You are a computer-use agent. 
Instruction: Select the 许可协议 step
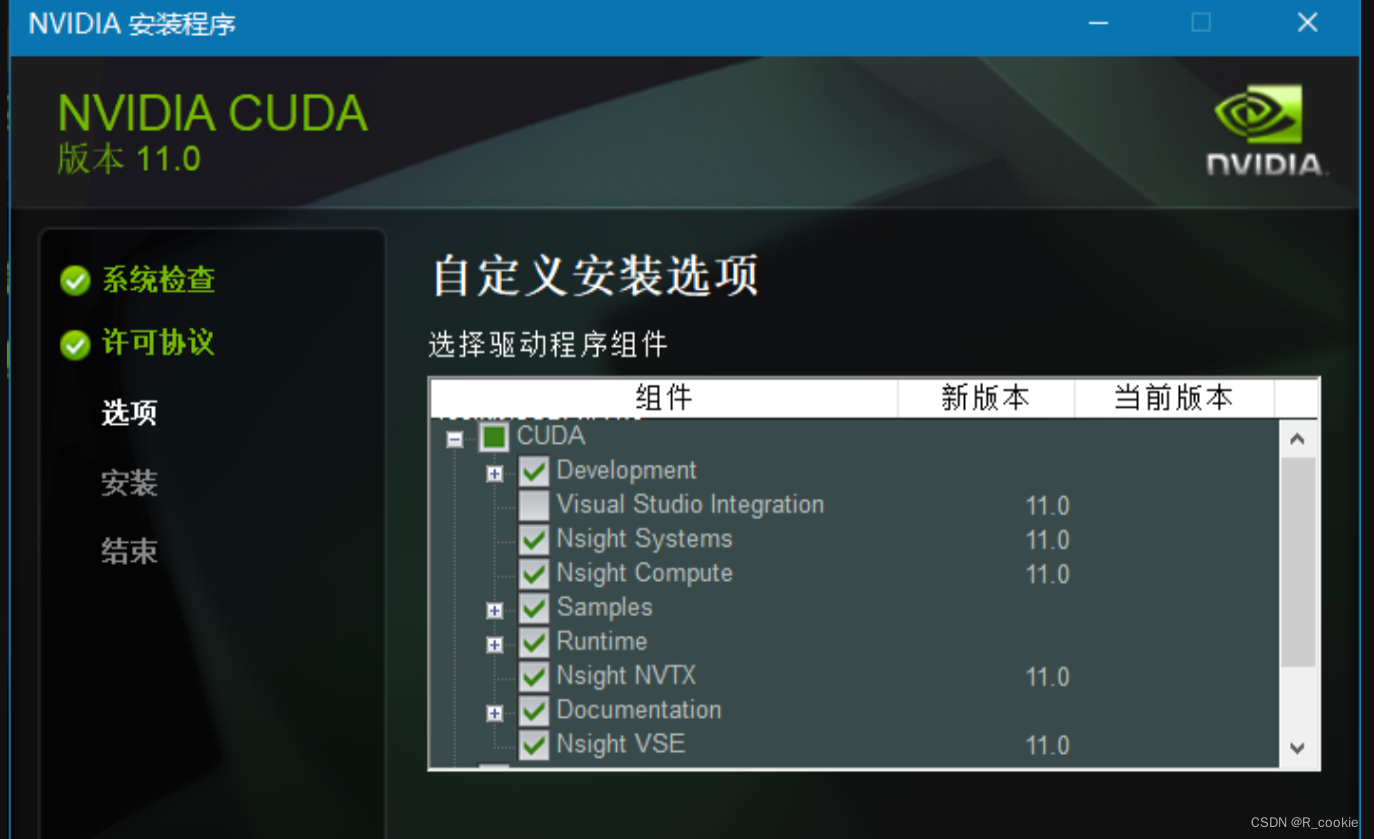tap(158, 343)
